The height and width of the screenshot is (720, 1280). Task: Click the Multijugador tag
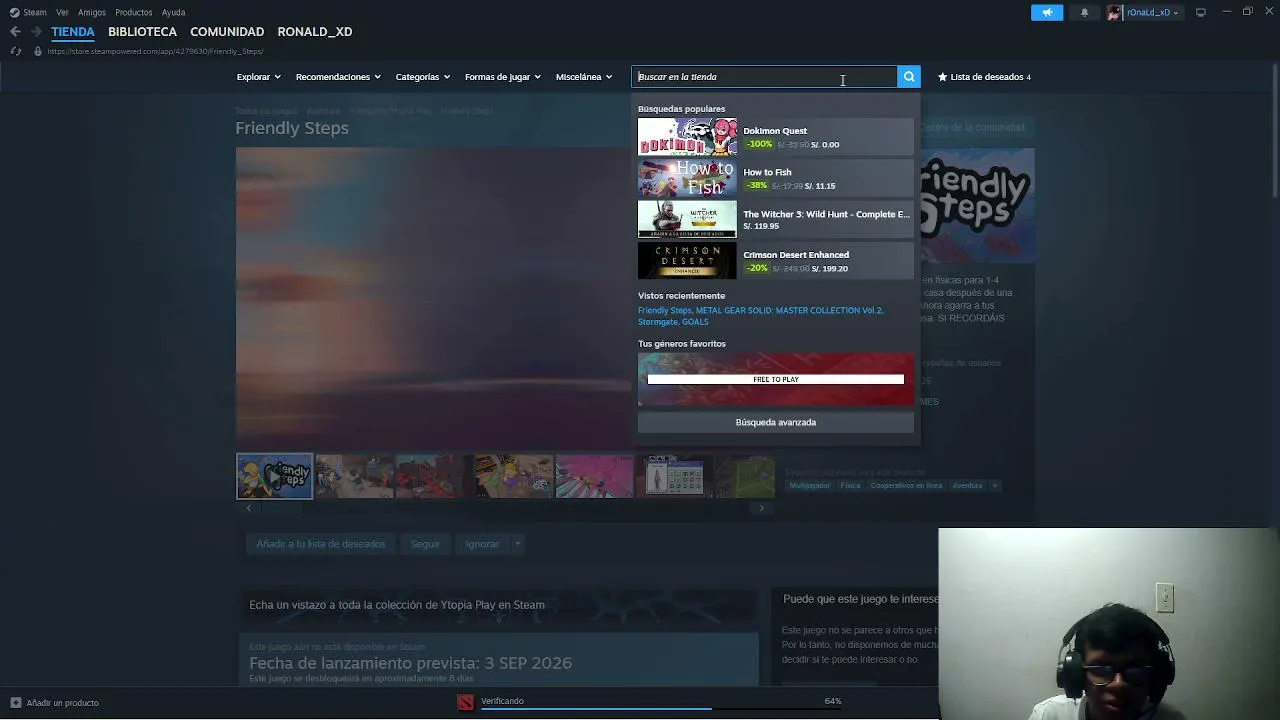(810, 486)
